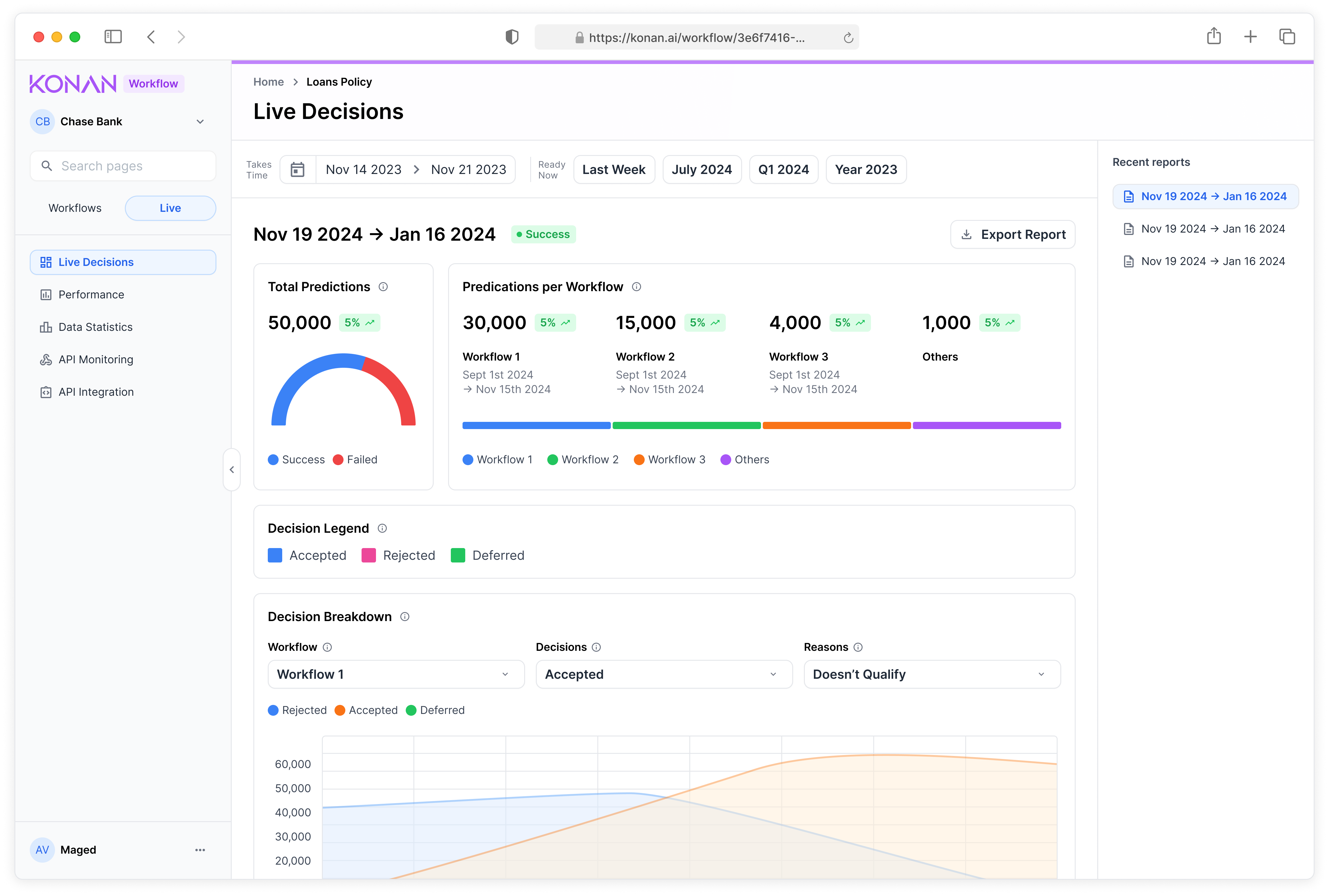Image resolution: width=1329 pixels, height=896 pixels.
Task: Open Performance in the sidebar
Action: coord(91,295)
